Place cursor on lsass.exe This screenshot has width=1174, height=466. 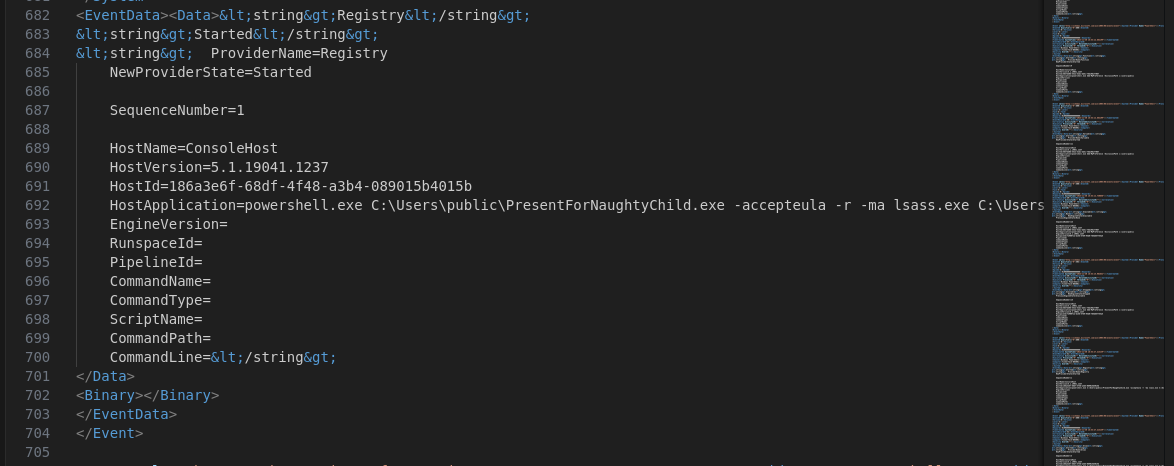(932, 205)
